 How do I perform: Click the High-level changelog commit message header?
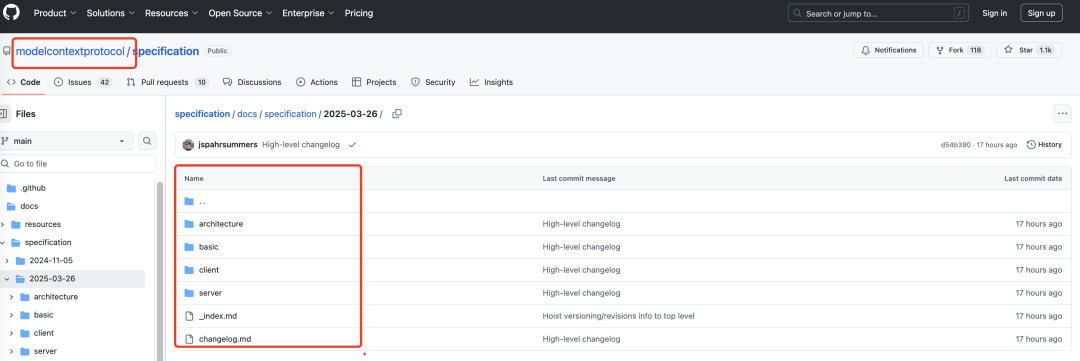[301, 145]
